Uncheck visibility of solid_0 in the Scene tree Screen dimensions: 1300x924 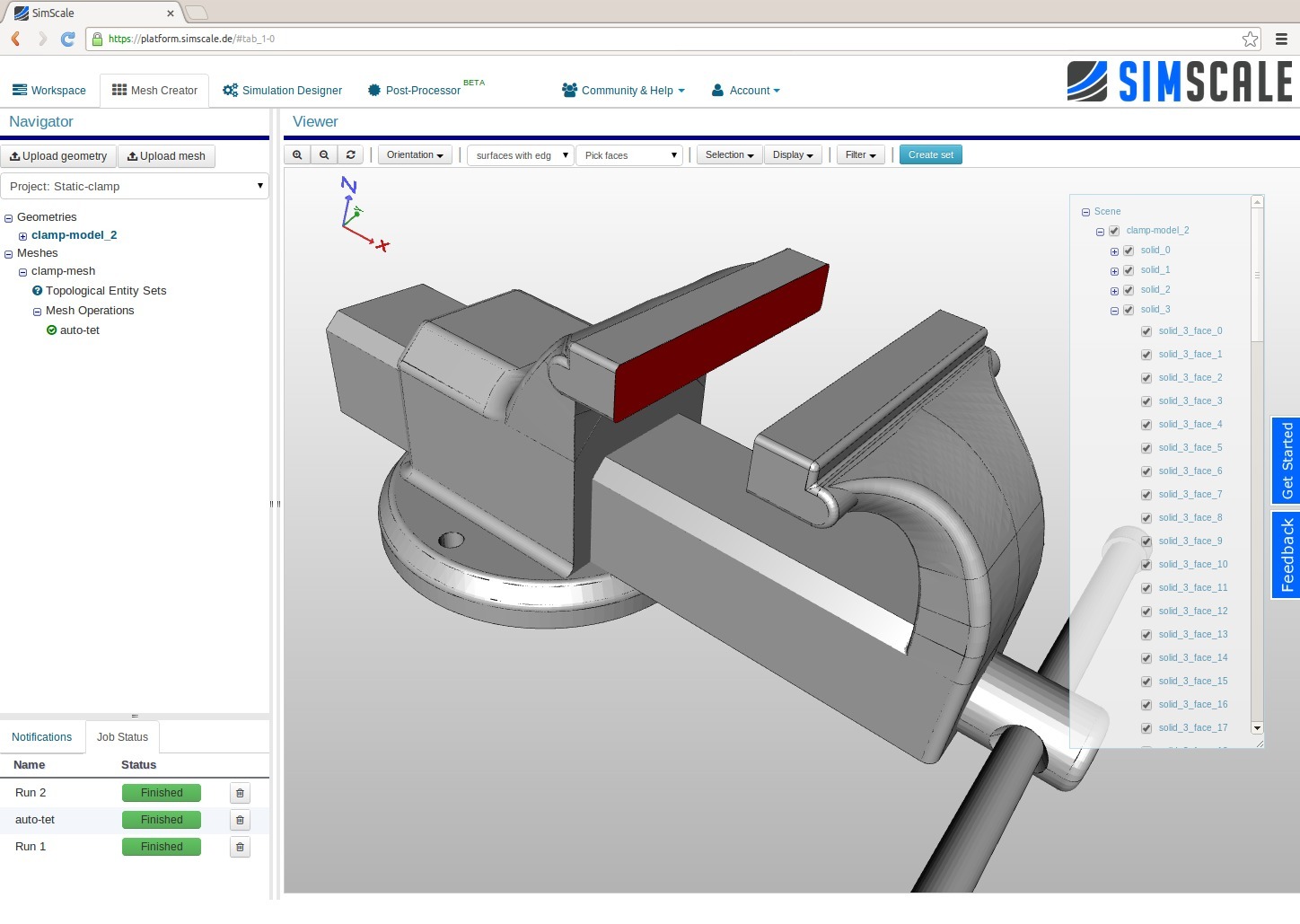1129,251
